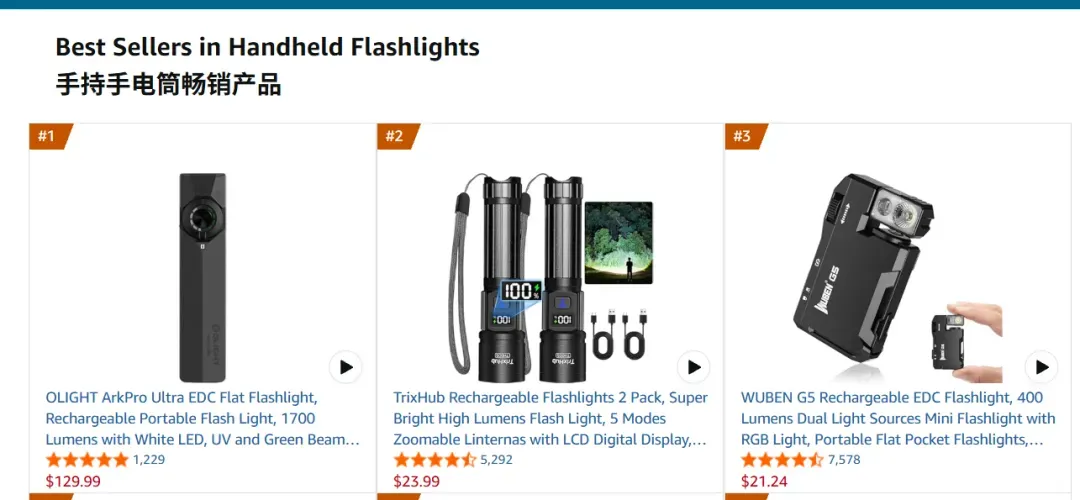Open the OLIGHT ArkPro flashlight product image
Screen dimensions: 1080x500
pyautogui.click(x=202, y=278)
